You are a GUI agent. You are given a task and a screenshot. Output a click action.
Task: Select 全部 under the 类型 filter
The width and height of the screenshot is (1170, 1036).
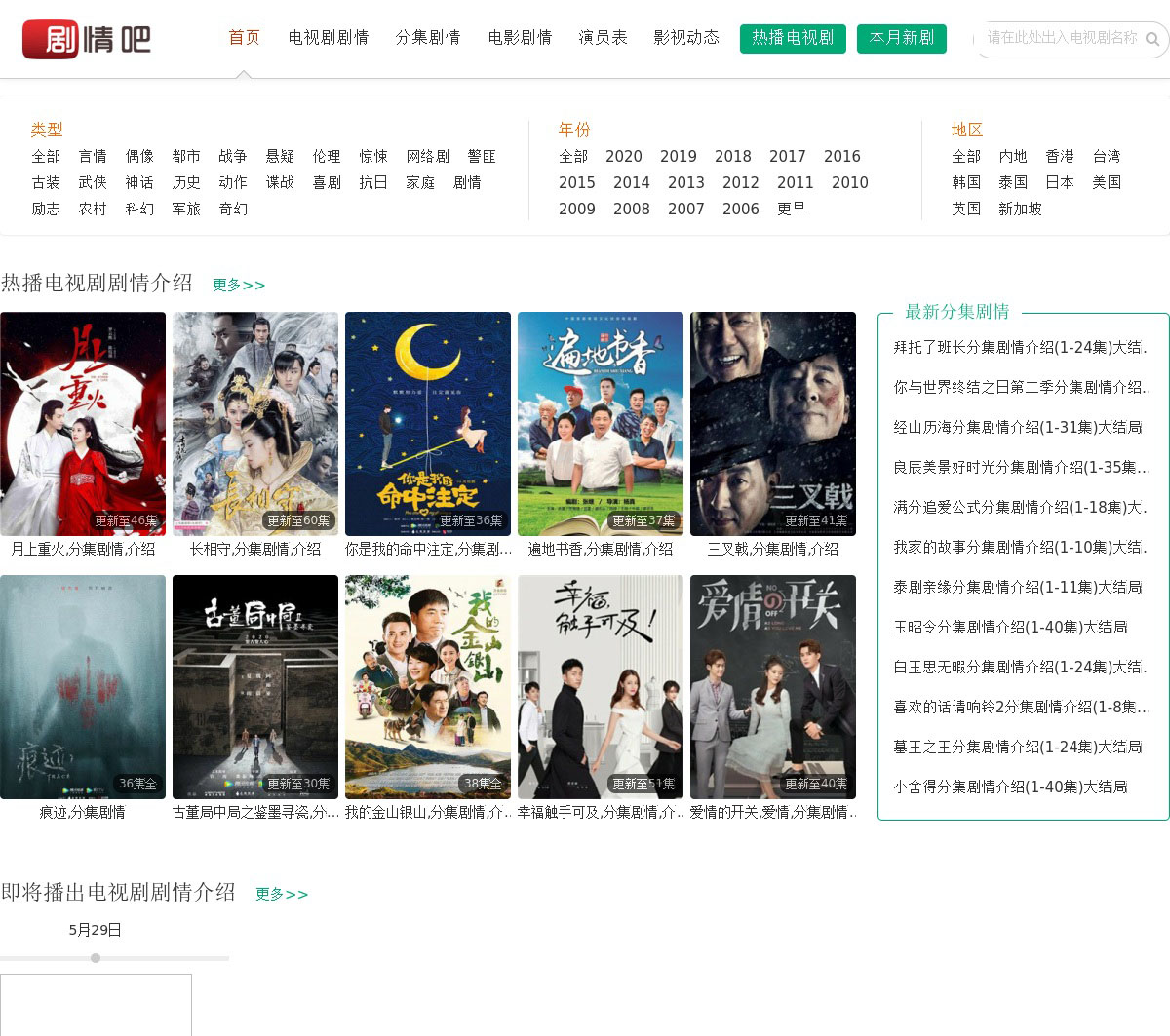pyautogui.click(x=46, y=157)
